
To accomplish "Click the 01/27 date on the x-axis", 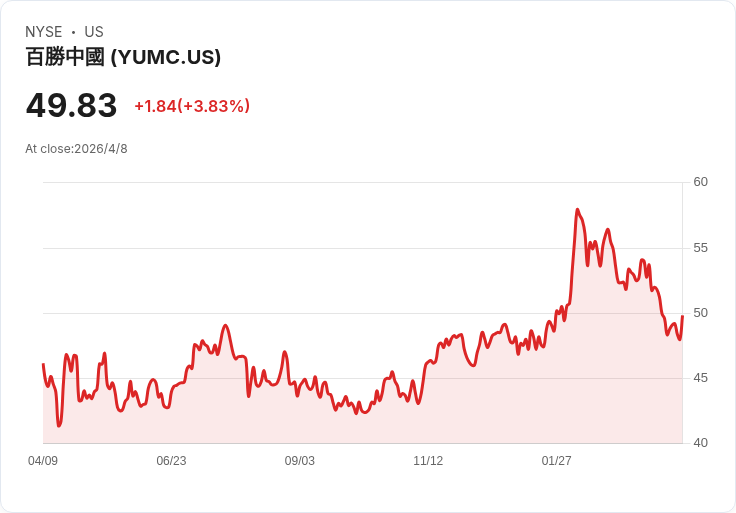I will coord(556,461).
